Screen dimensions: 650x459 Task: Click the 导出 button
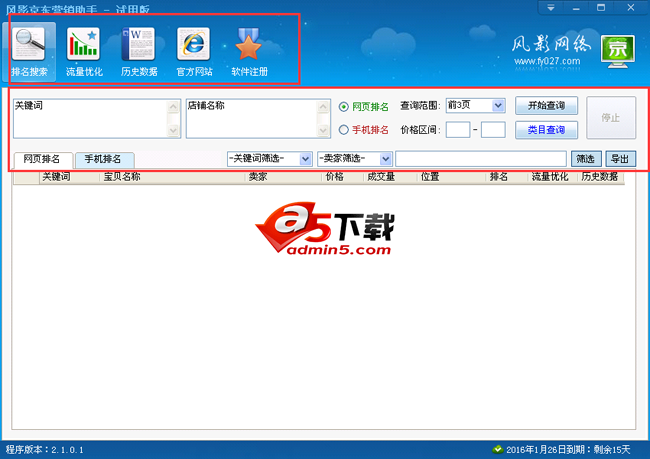(621, 158)
